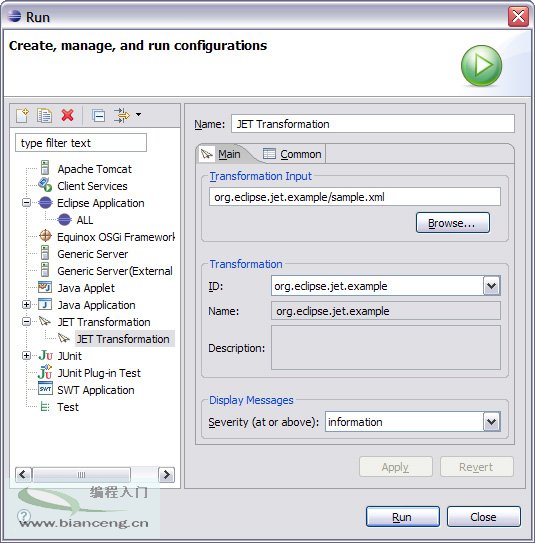
Task: Select the Apache Tomcat server icon
Action: (45, 168)
